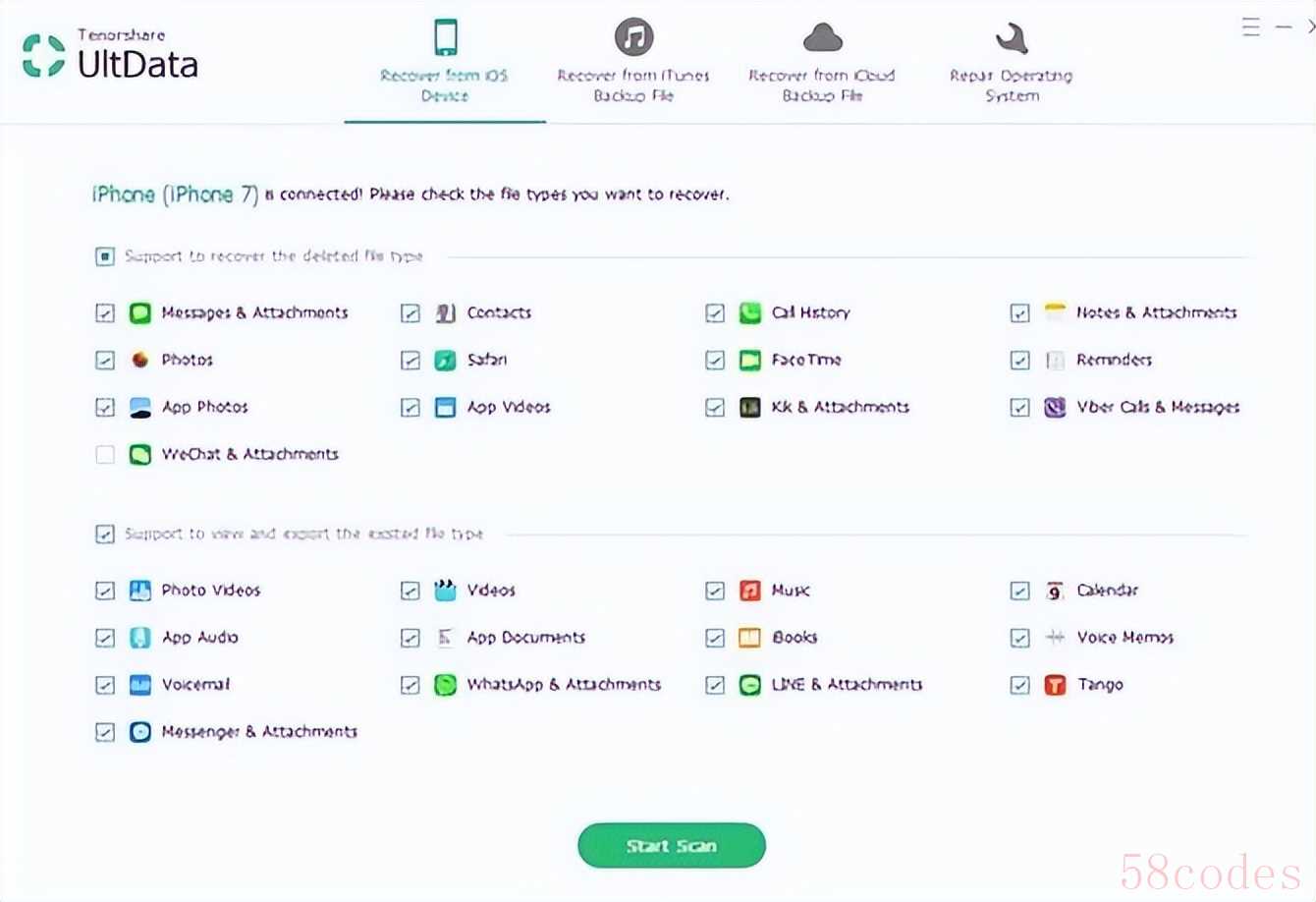Click the Start Scan button
This screenshot has height=902, width=1316.
click(672, 846)
